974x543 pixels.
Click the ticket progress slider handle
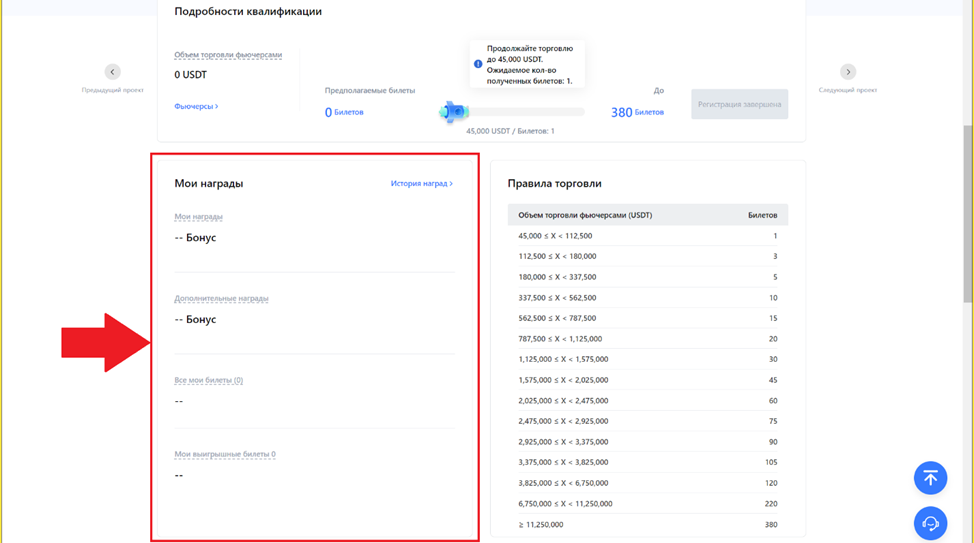(x=453, y=112)
